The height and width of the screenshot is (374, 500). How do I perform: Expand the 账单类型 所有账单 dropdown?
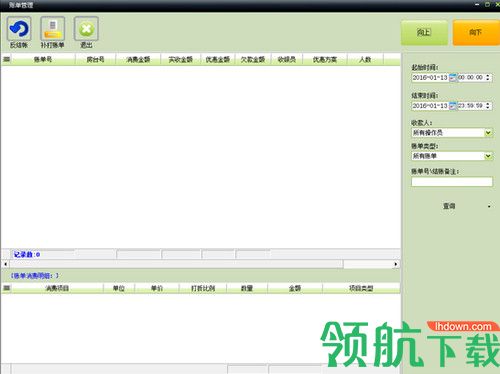(x=488, y=156)
